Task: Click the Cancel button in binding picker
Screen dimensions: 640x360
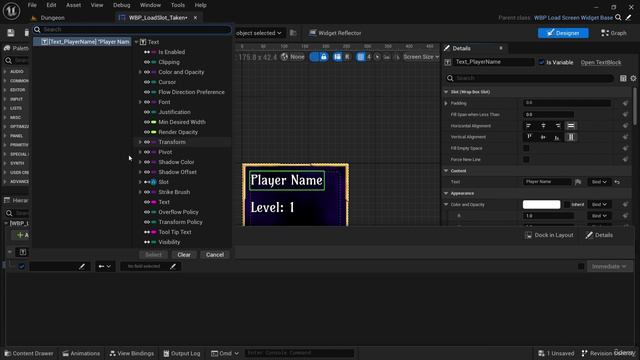Action: pos(215,255)
